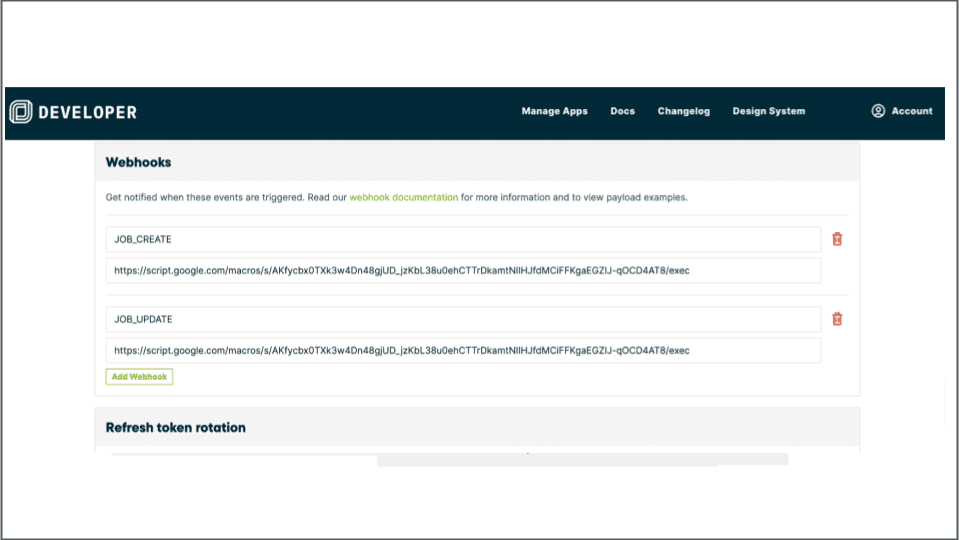Delete the JOB_UPDATE webhook with trash icon
This screenshot has height=540, width=960.
click(x=837, y=319)
